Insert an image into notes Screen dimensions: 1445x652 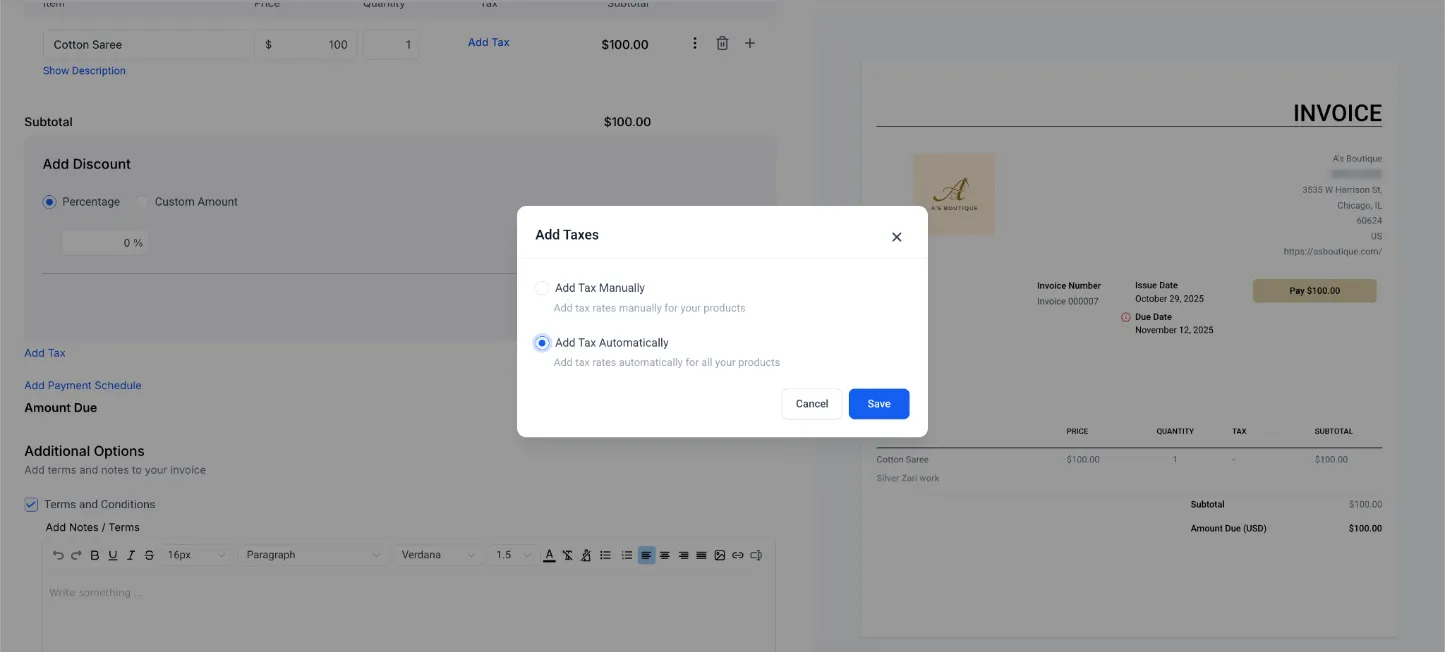coord(719,555)
